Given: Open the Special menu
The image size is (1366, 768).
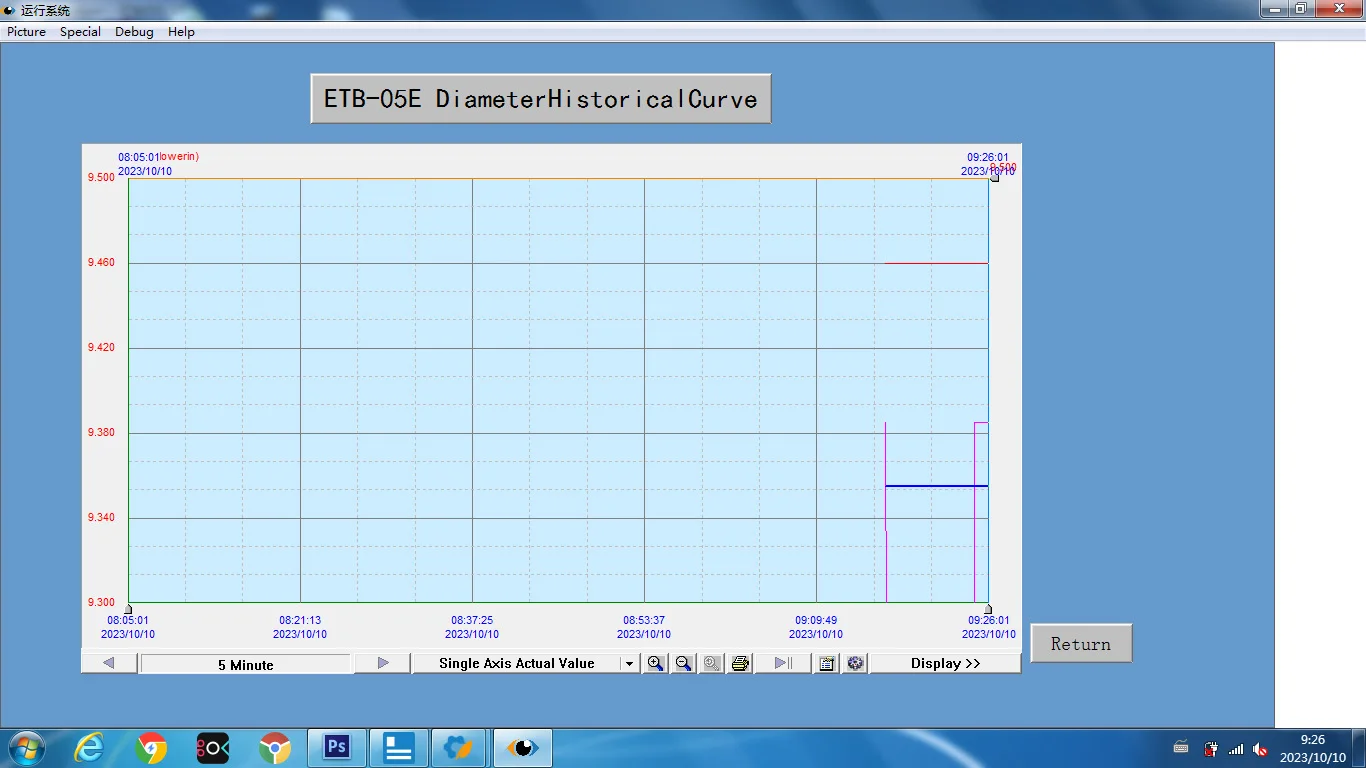Looking at the screenshot, I should point(80,32).
